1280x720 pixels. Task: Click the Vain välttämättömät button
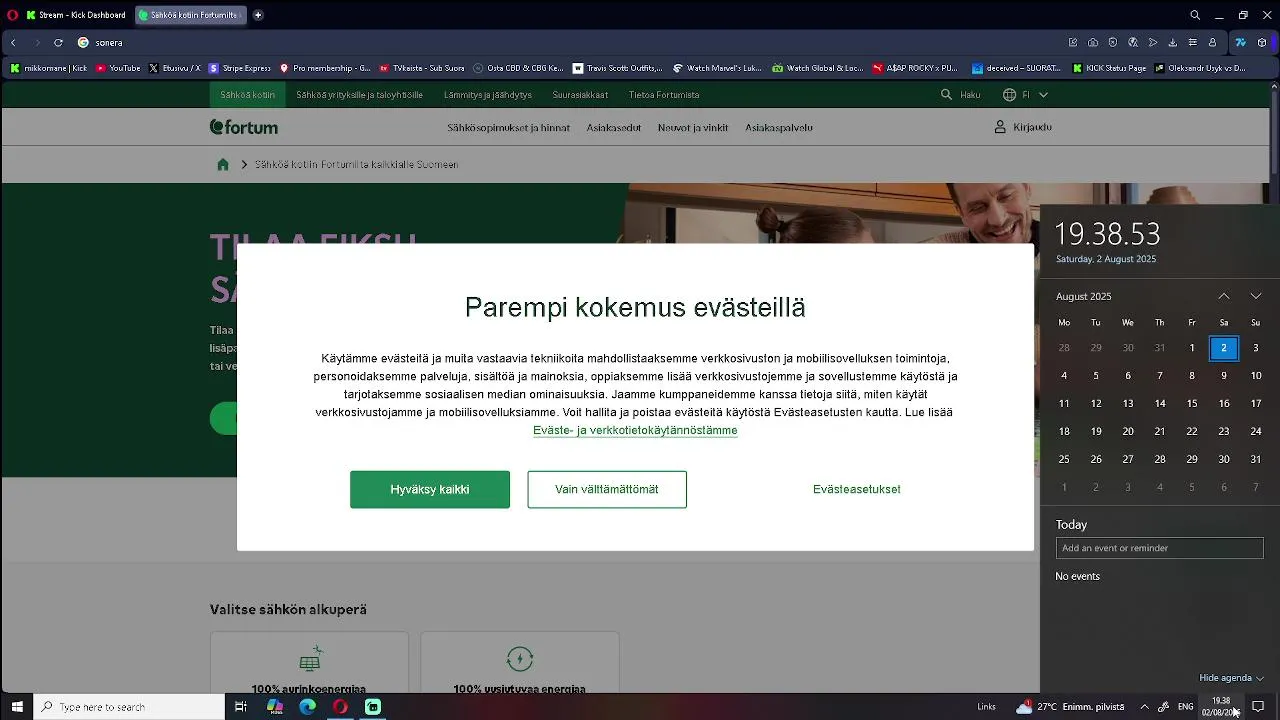pyautogui.click(x=607, y=489)
